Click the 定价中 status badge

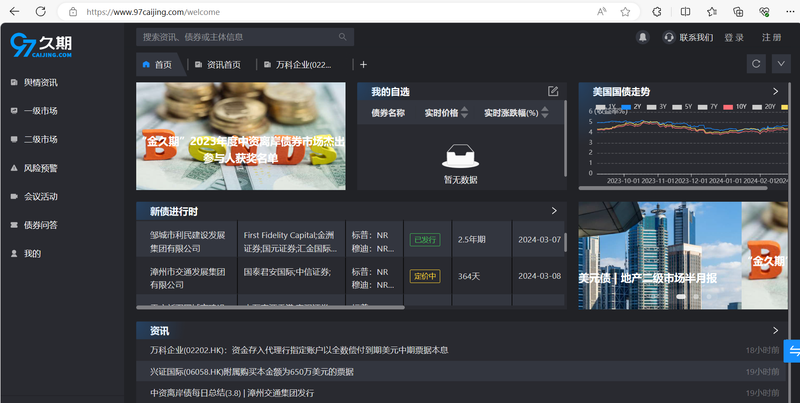(x=425, y=276)
